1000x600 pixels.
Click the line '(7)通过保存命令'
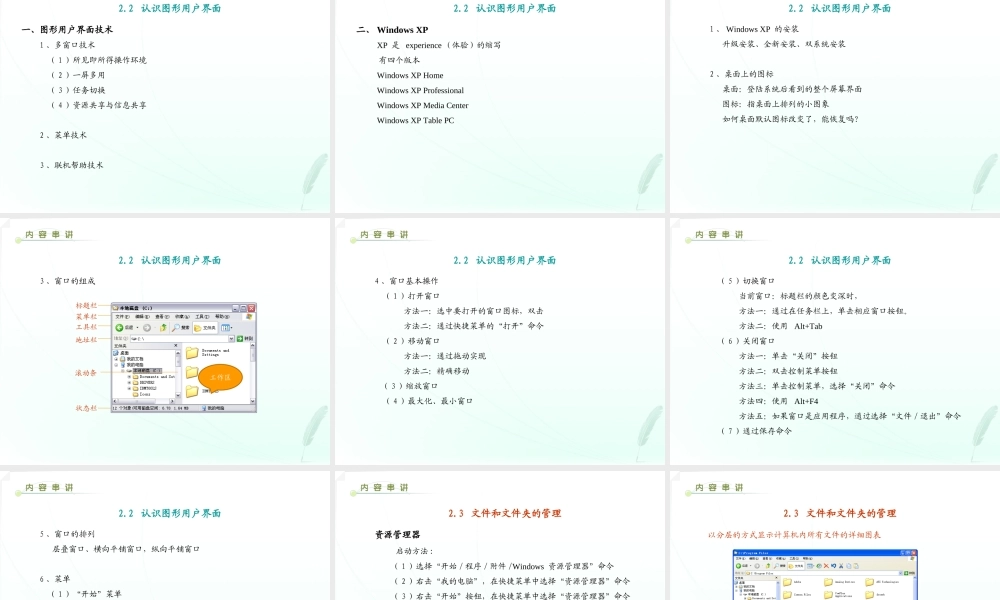(756, 431)
